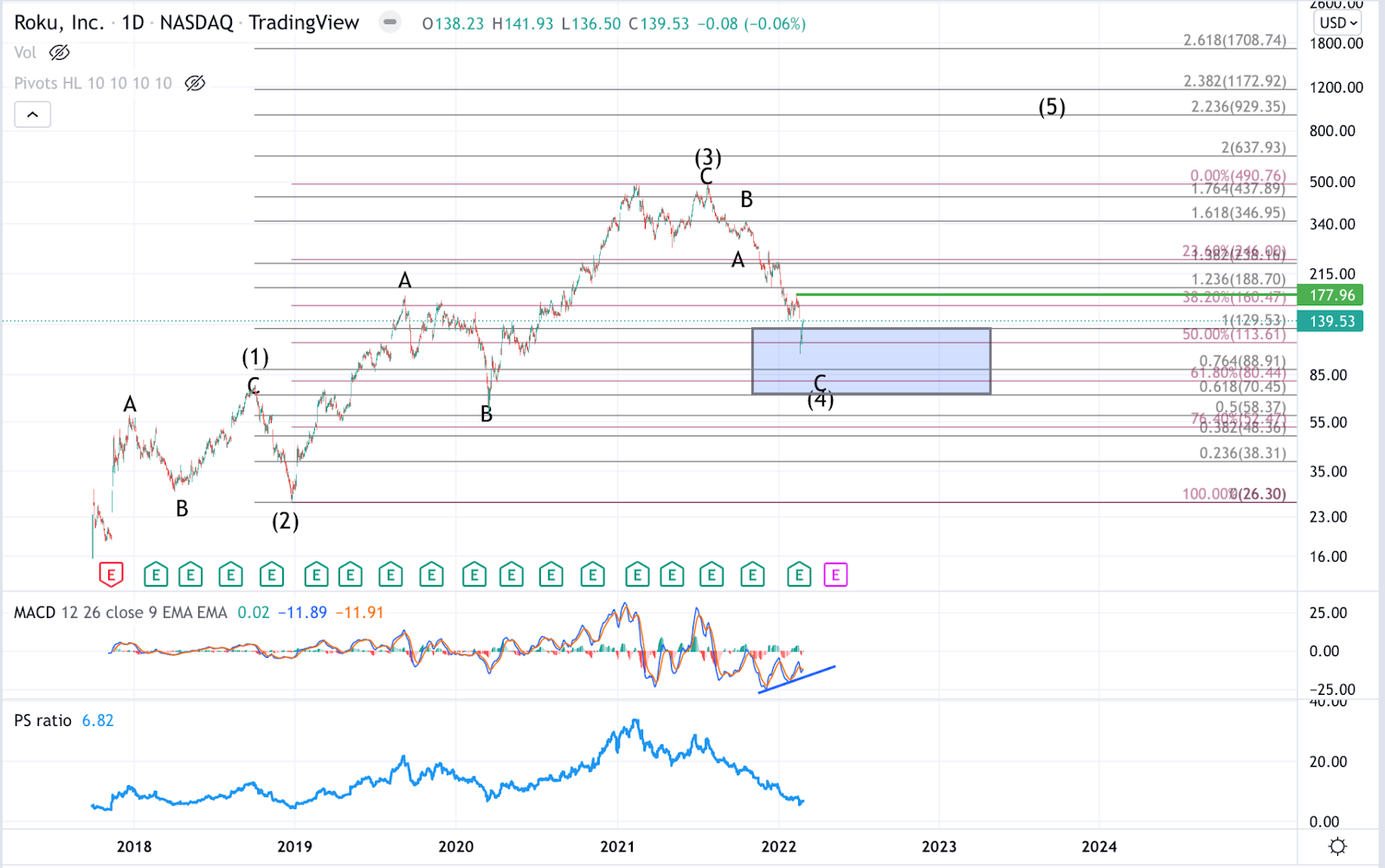Select the (5) wave label drawing

point(1052,106)
